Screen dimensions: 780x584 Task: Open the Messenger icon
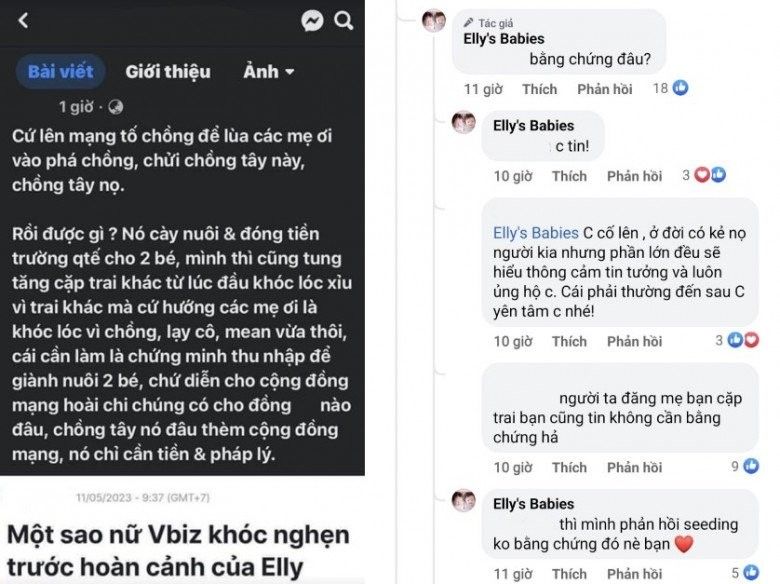click(312, 21)
